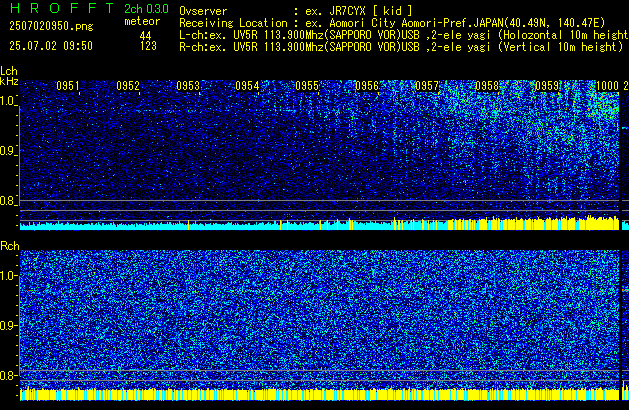
Task: Select the 1000 time marker
Action: [x=607, y=86]
